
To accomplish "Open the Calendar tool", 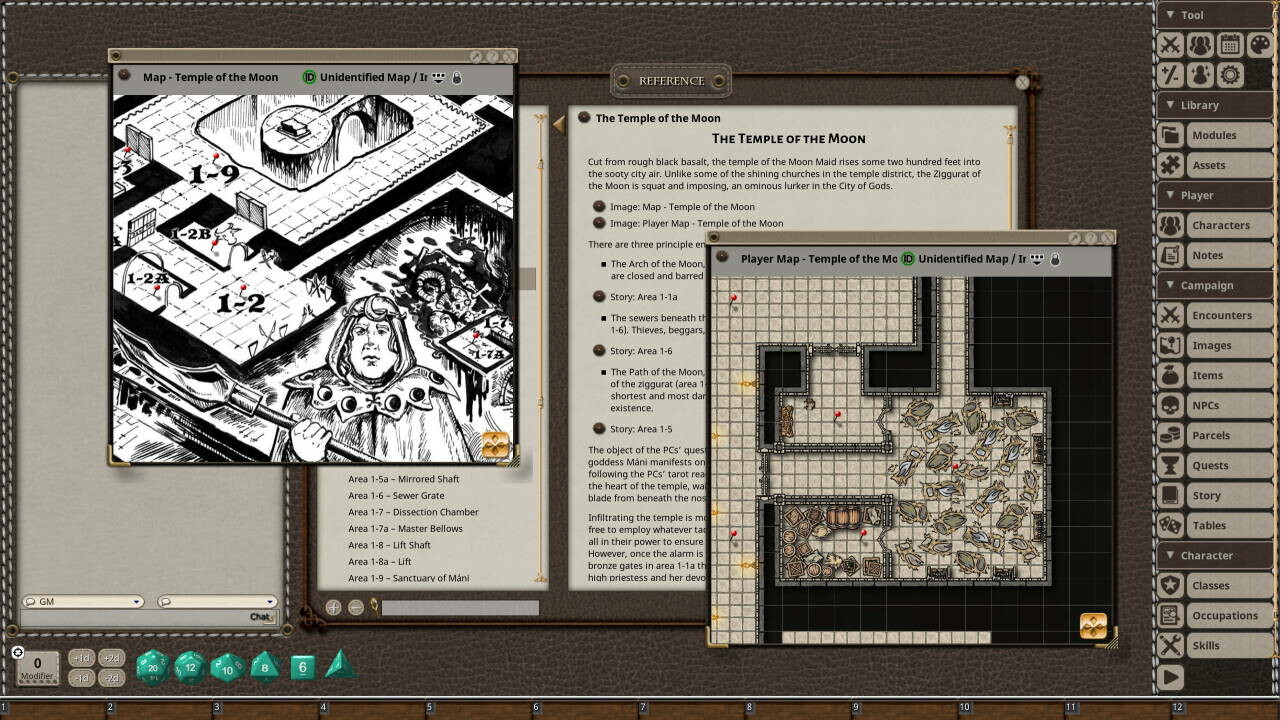I will tap(1230, 45).
